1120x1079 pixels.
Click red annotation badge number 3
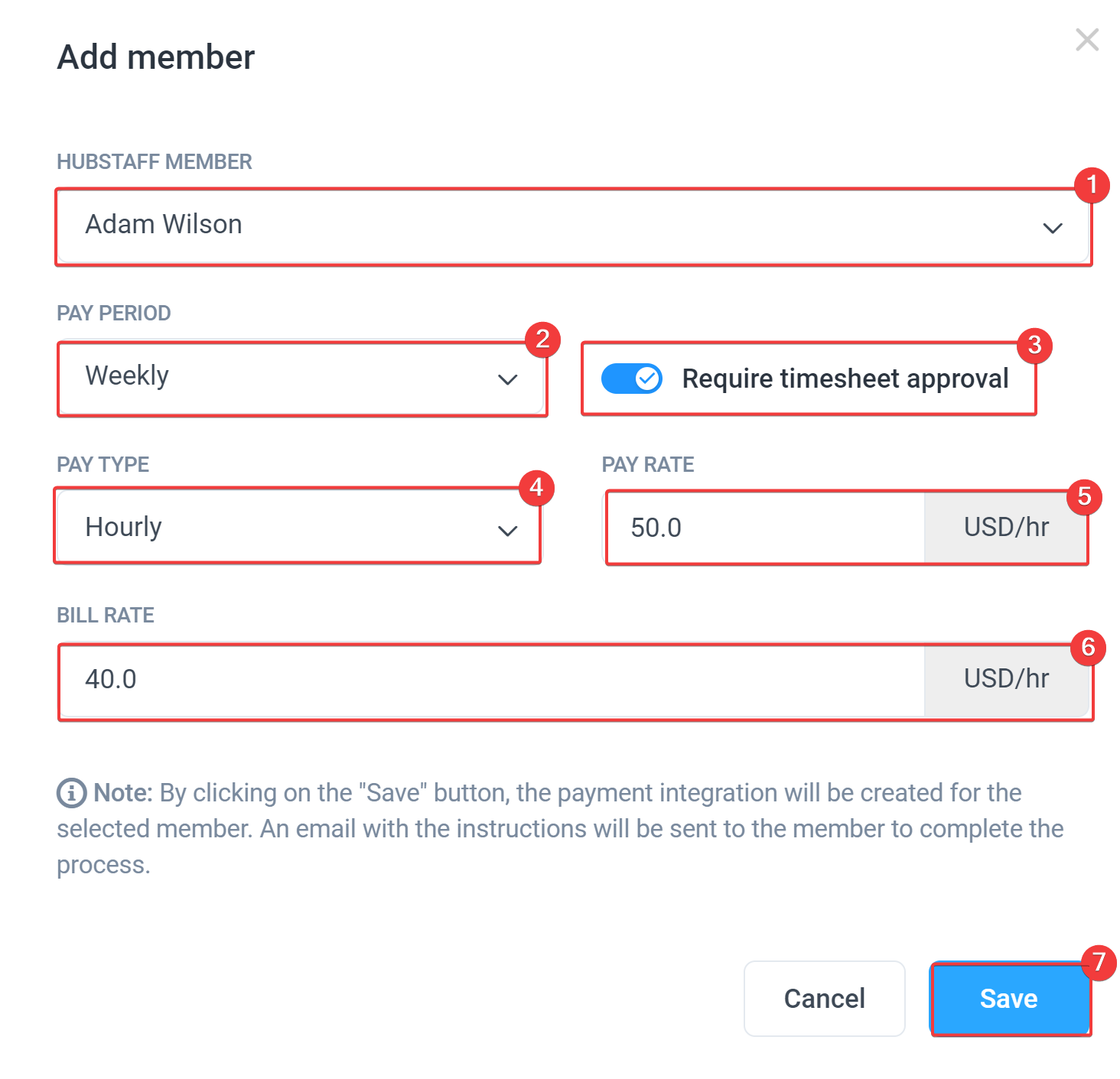[1034, 345]
